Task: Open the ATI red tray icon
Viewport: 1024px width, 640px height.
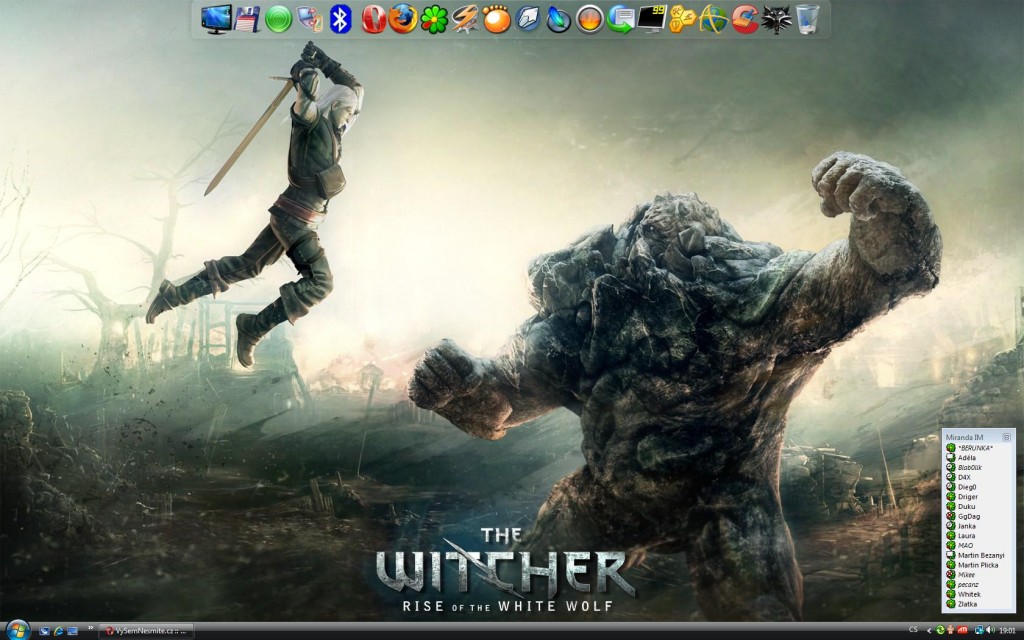Action: 962,630
